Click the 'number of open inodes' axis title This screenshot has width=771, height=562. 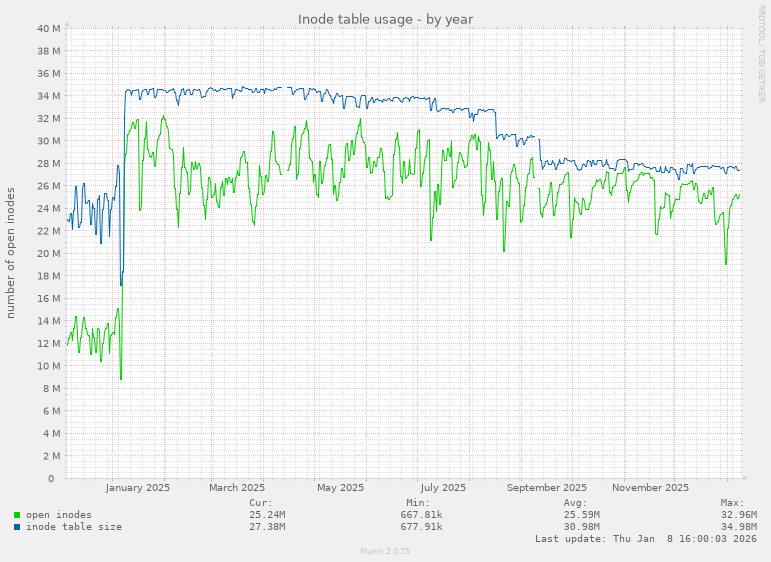click(x=11, y=253)
